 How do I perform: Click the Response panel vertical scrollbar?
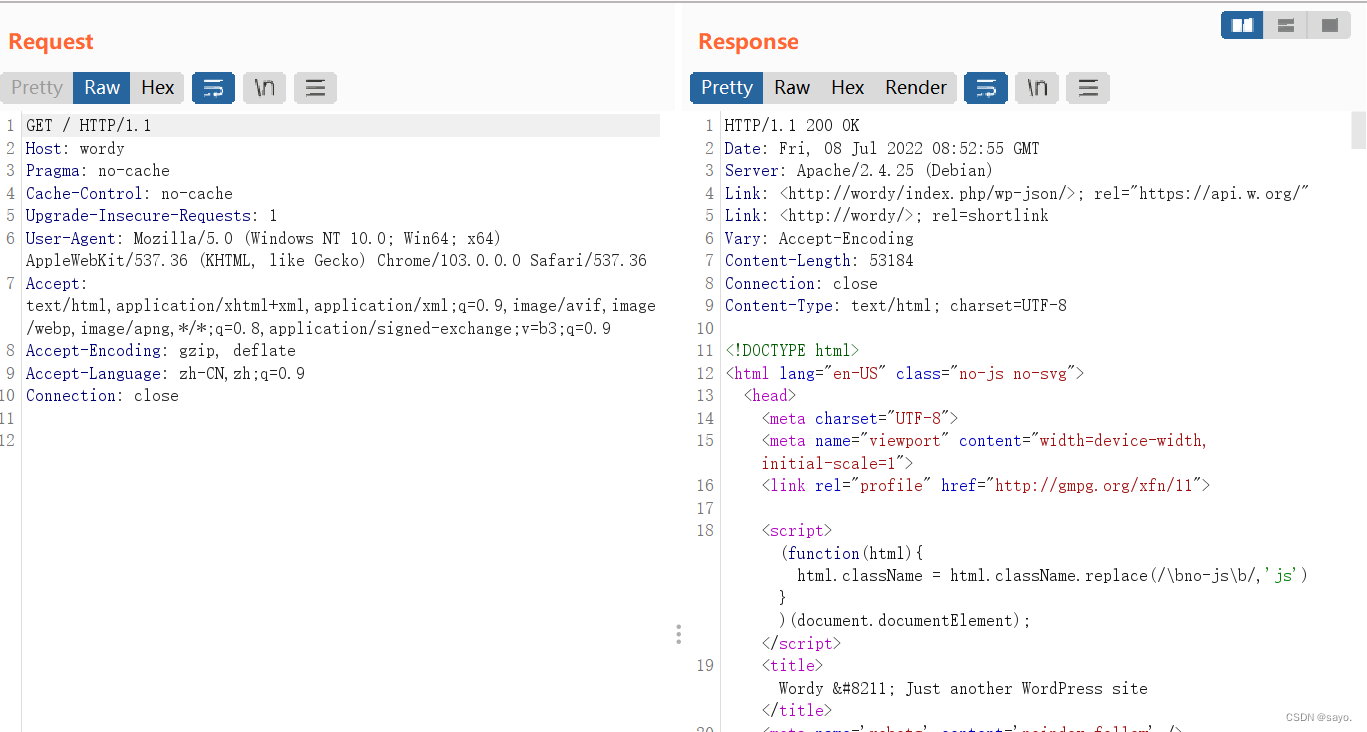pos(1358,130)
